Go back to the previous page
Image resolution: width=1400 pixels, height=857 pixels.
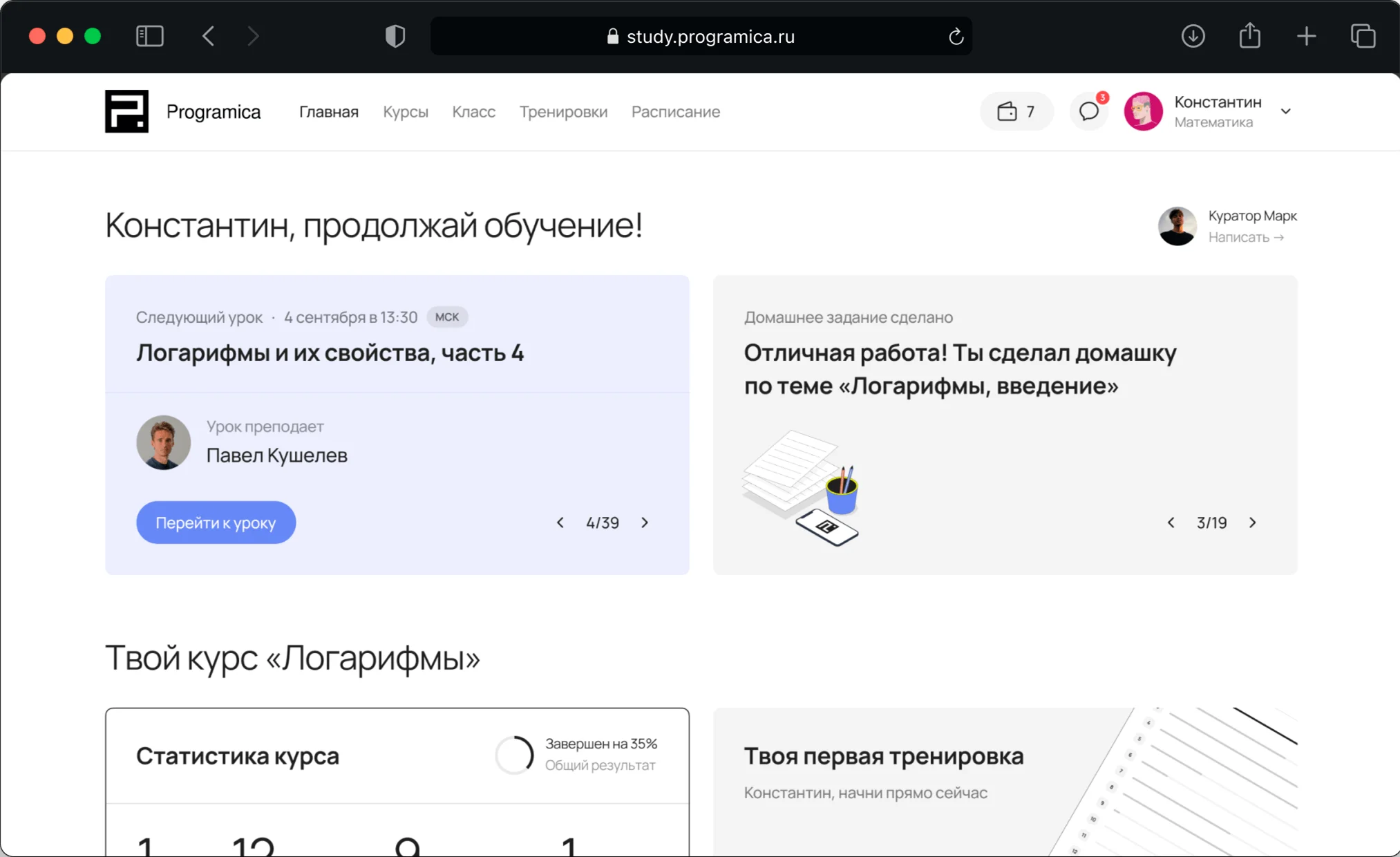208,36
